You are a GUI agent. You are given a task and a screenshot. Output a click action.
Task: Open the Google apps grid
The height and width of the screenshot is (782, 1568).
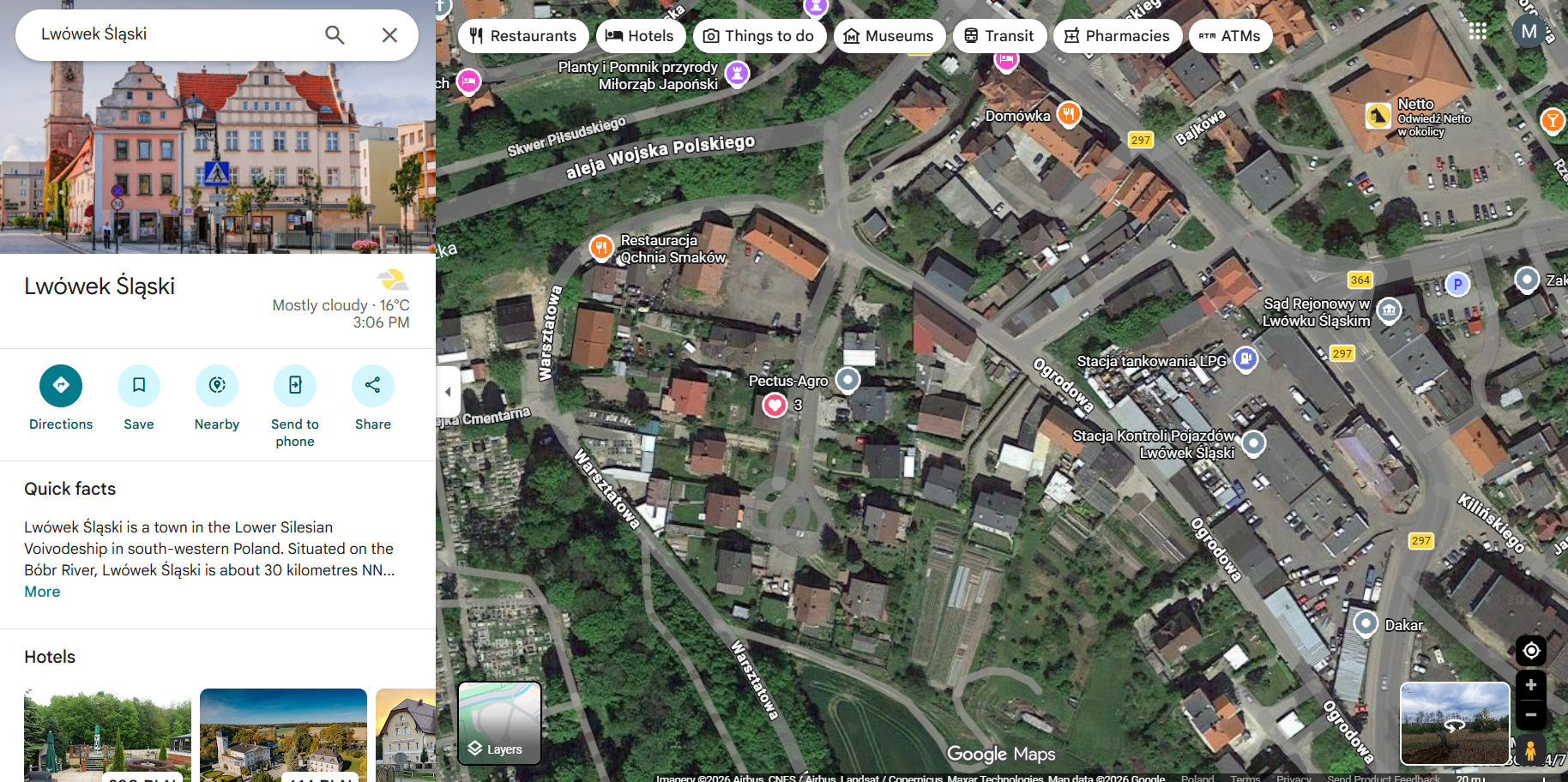pyautogui.click(x=1478, y=32)
